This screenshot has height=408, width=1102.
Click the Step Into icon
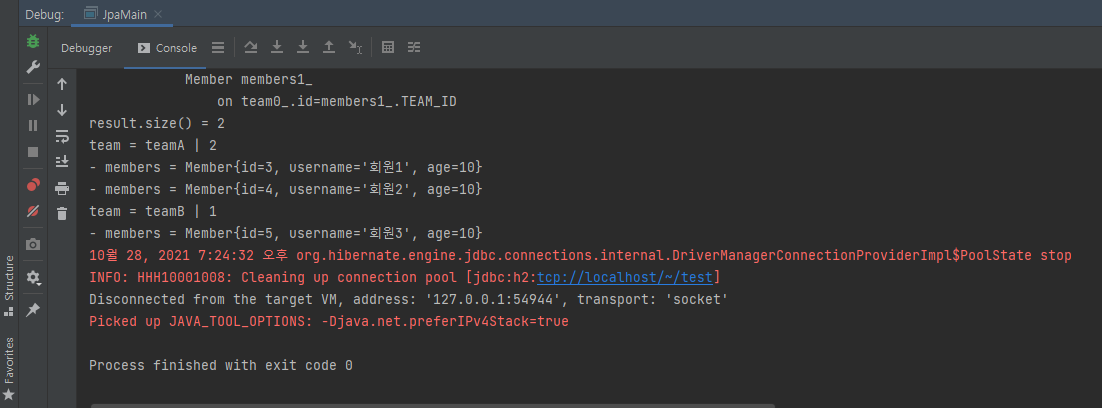click(277, 47)
